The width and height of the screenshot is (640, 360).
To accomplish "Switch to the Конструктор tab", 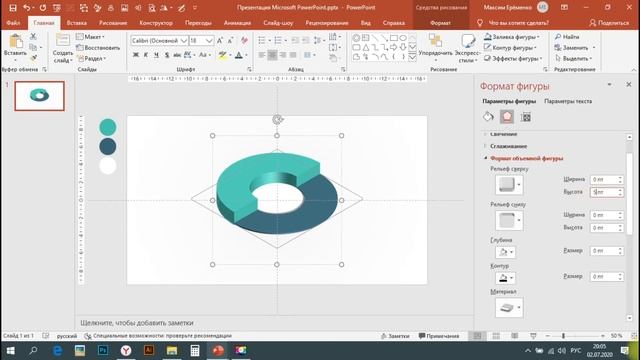I will pyautogui.click(x=156, y=23).
